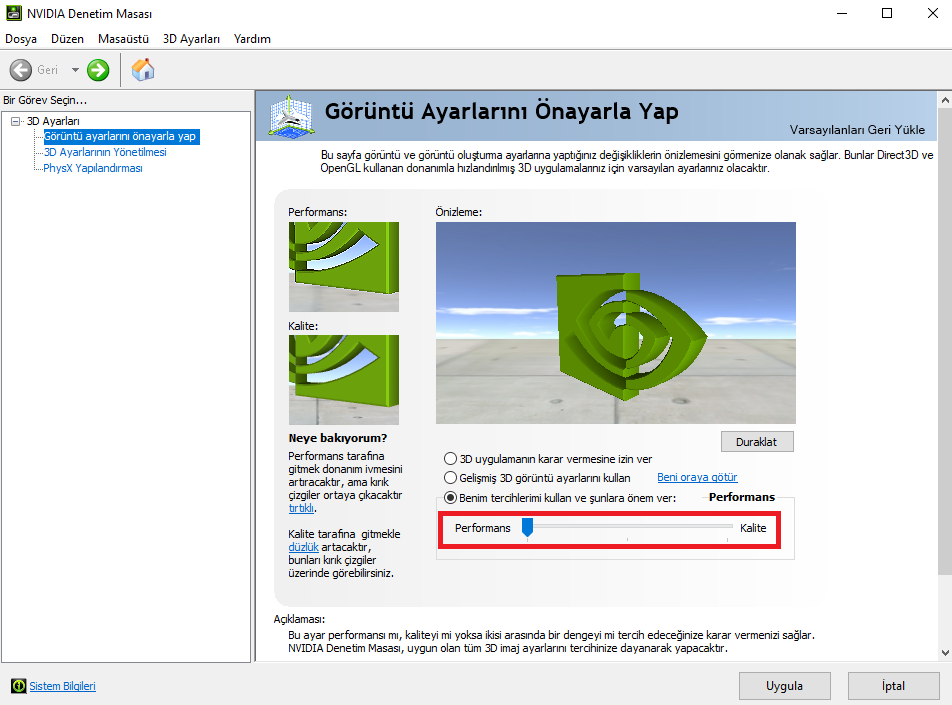Click the İptal button
Viewport: 952px width, 705px height.
(893, 686)
